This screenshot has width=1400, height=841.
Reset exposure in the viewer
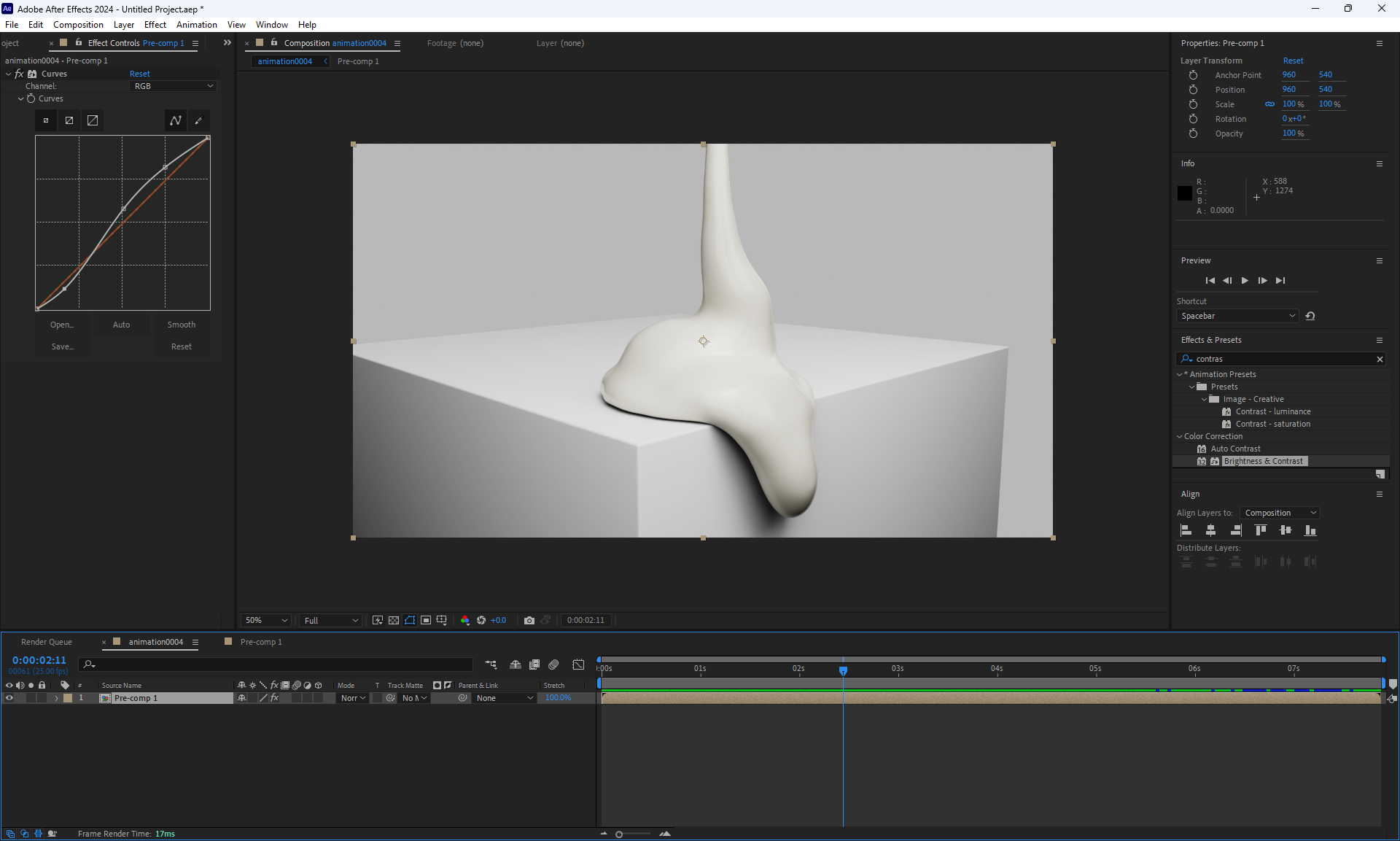(481, 621)
